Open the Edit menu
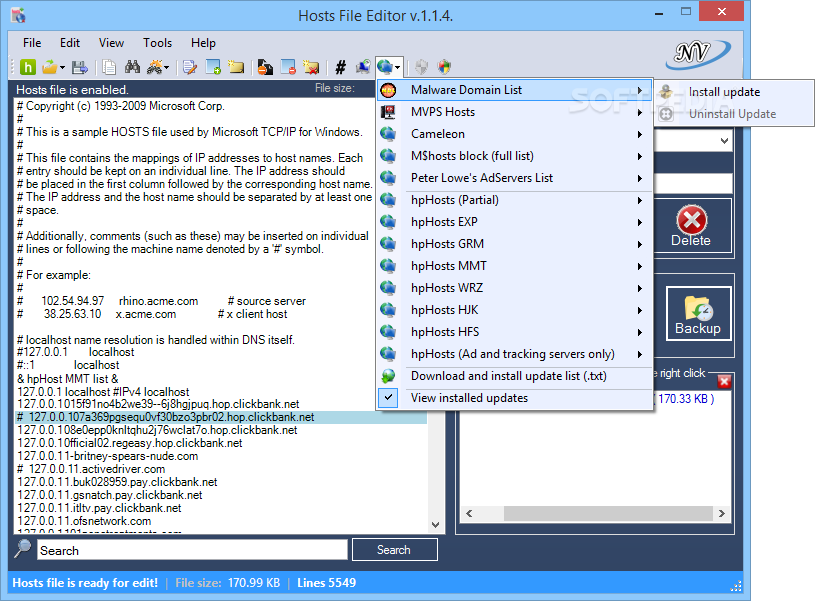The image size is (815, 601). tap(70, 43)
